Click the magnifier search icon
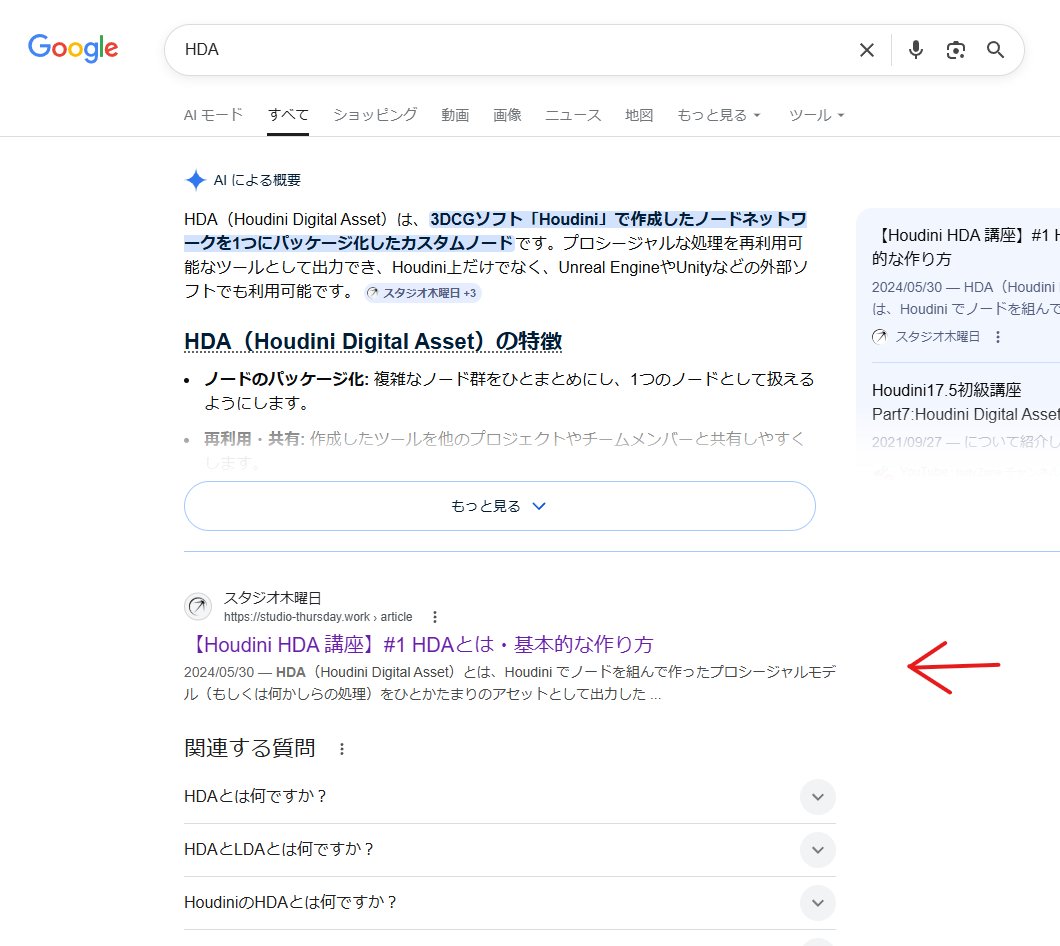Screen dimensions: 1060x946 pos(995,50)
